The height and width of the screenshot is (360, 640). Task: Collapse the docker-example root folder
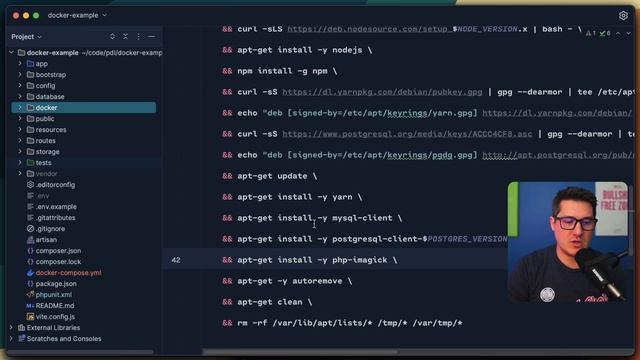tap(11, 53)
